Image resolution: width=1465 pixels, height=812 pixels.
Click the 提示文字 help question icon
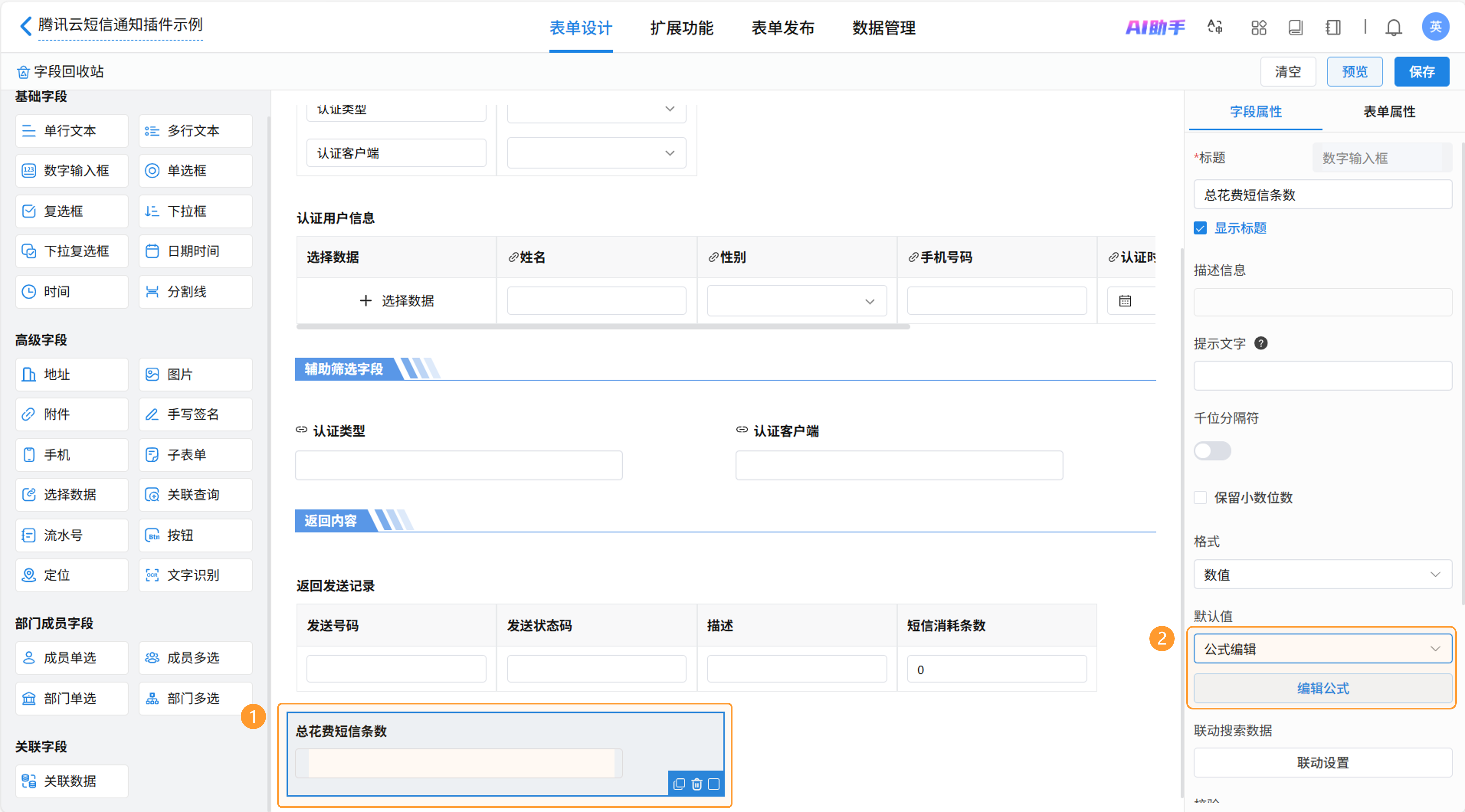click(1260, 344)
